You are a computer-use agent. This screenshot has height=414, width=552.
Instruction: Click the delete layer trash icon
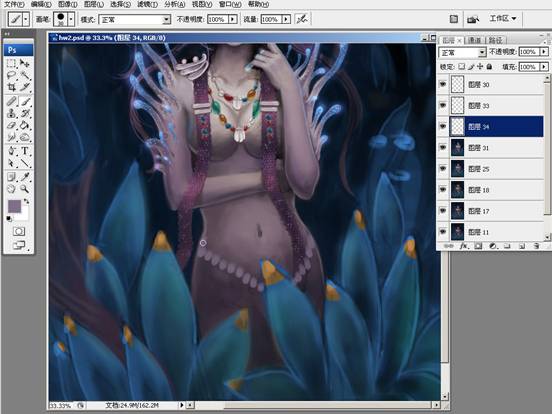[x=536, y=246]
